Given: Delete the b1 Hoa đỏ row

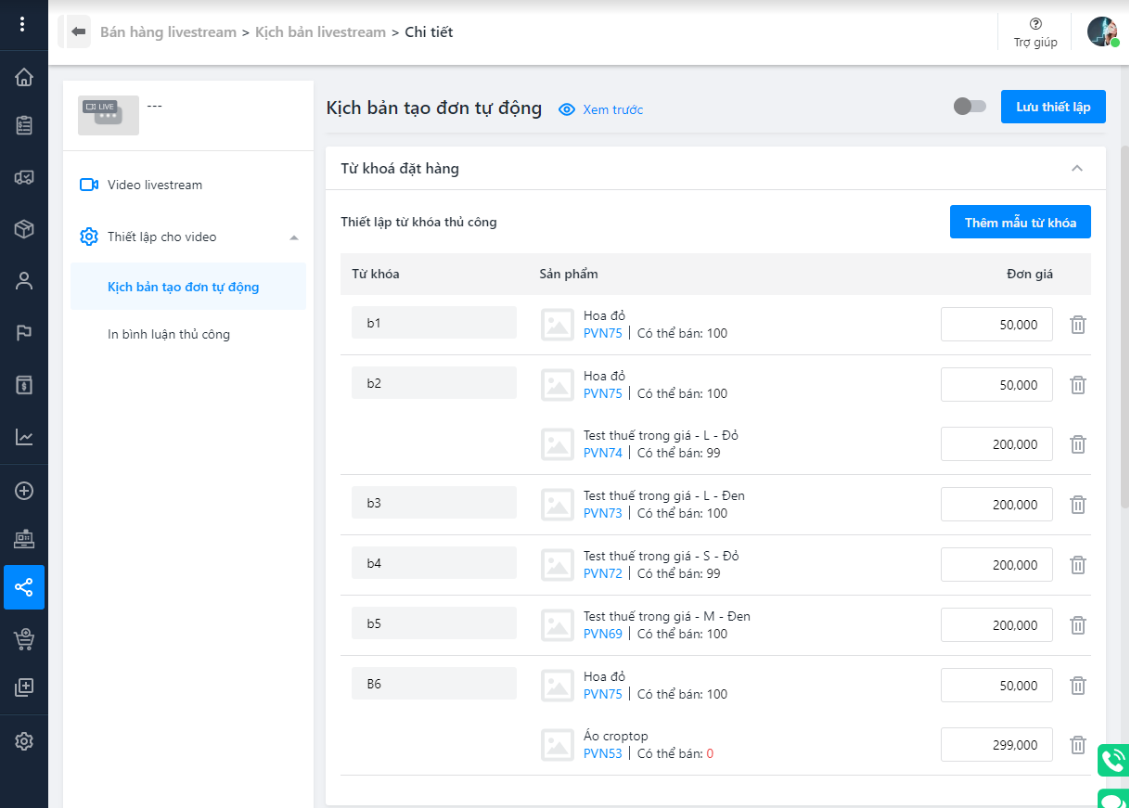Looking at the screenshot, I should pyautogui.click(x=1077, y=325).
